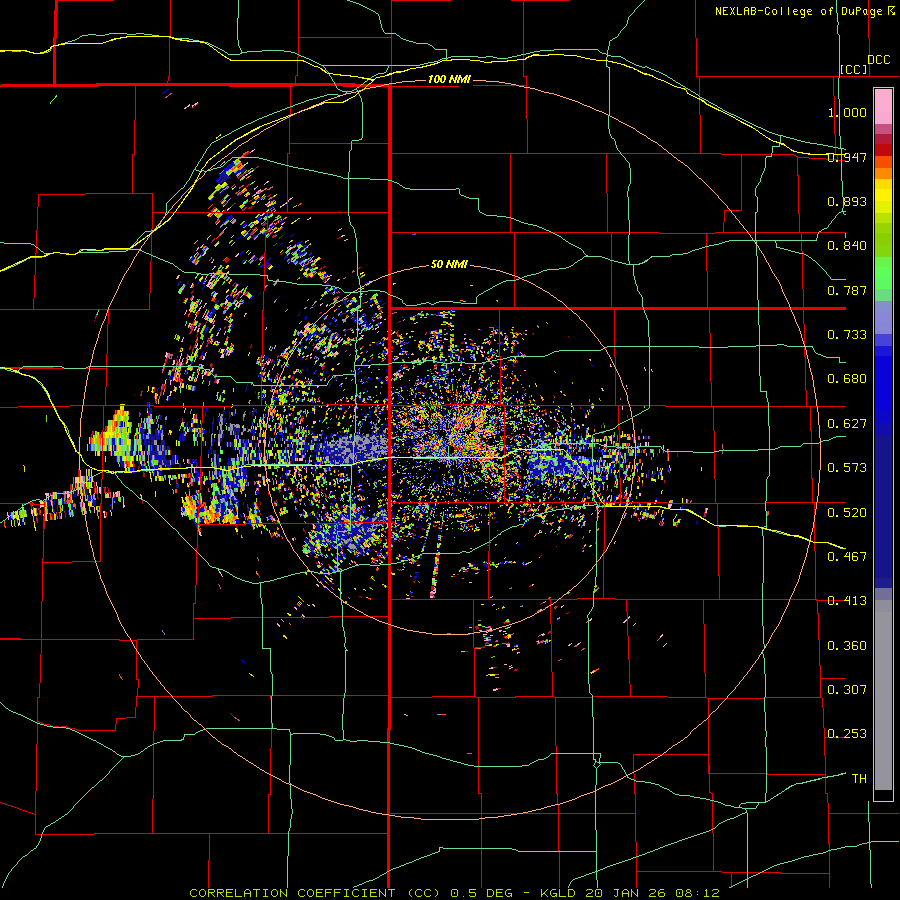This screenshot has width=900, height=900.
Task: Select the 0.573 scale value
Action: (x=847, y=468)
